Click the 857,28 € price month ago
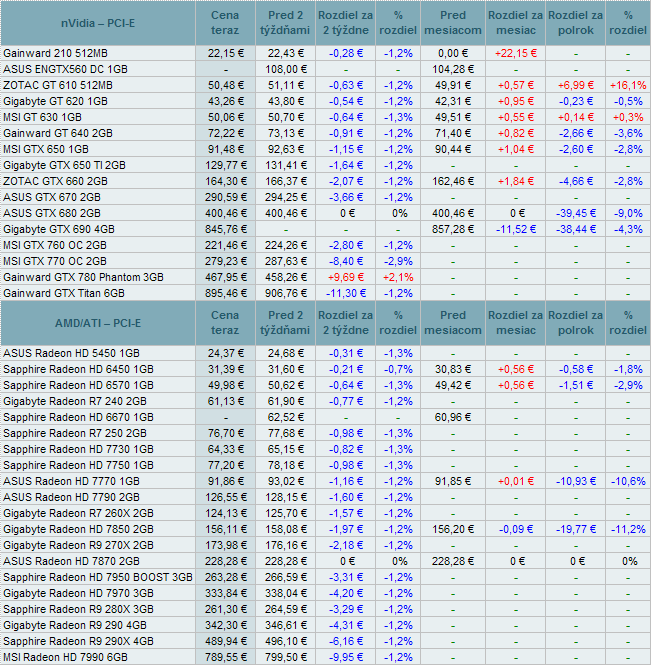651x665 pixels. coord(453,229)
